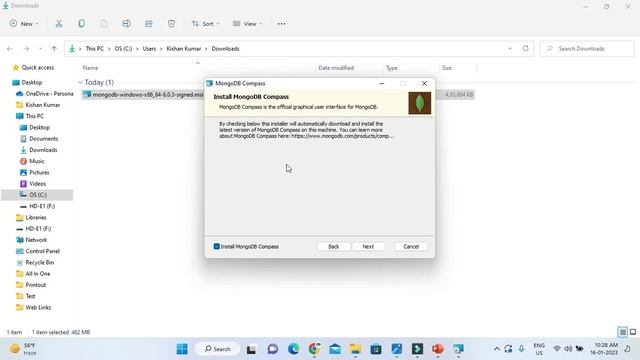The image size is (640, 360).
Task: Switch to details view icon in status bar
Action: coord(622,332)
